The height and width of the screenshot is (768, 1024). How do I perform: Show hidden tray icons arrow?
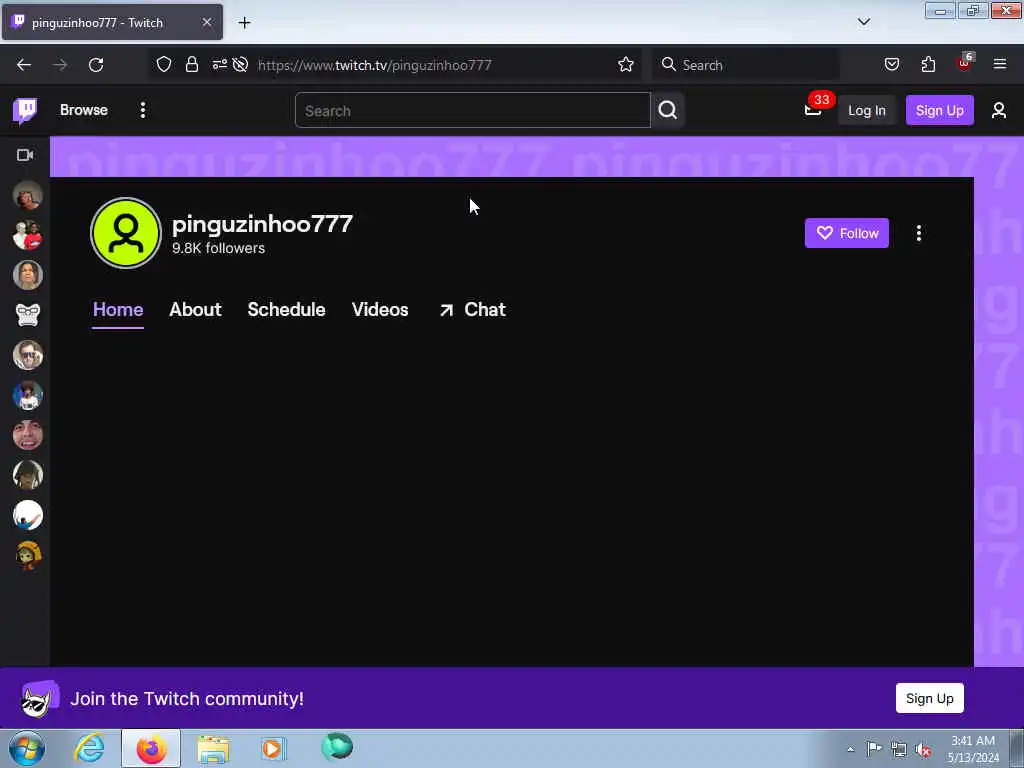tap(850, 749)
